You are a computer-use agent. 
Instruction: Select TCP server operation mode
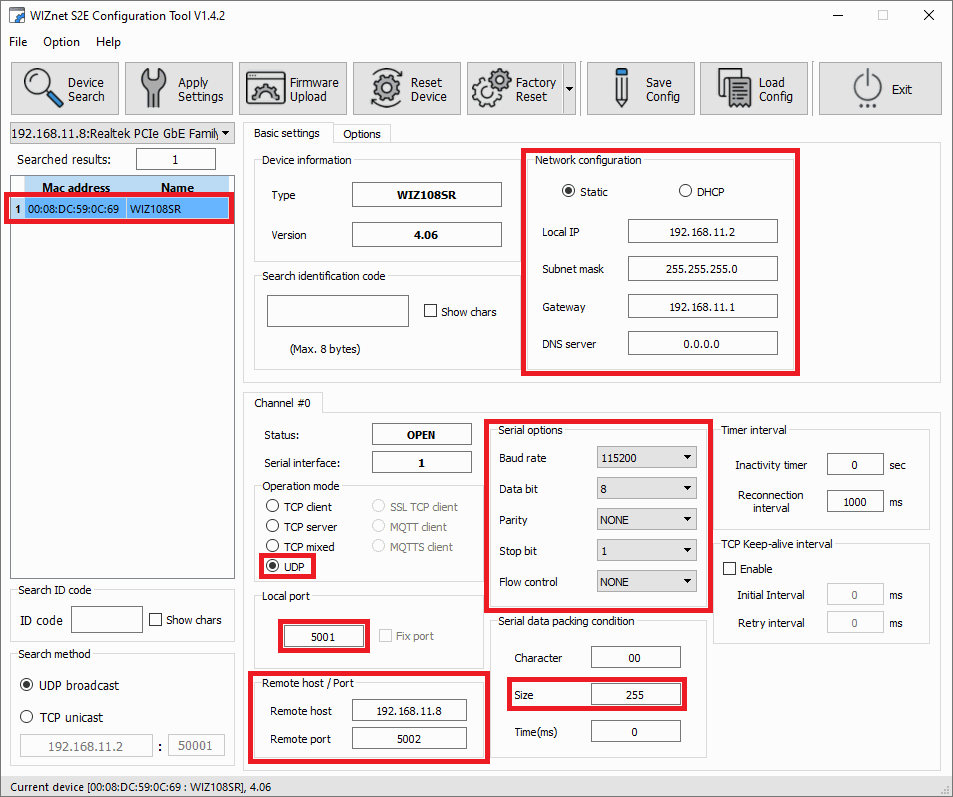tap(273, 527)
